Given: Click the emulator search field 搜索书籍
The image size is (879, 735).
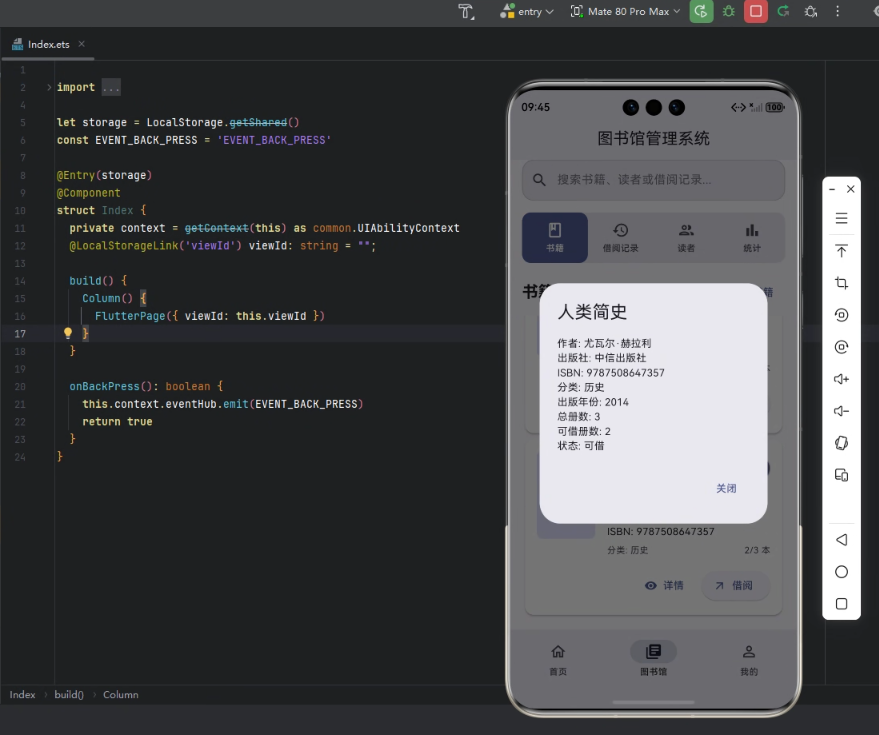Looking at the screenshot, I should click(653, 180).
